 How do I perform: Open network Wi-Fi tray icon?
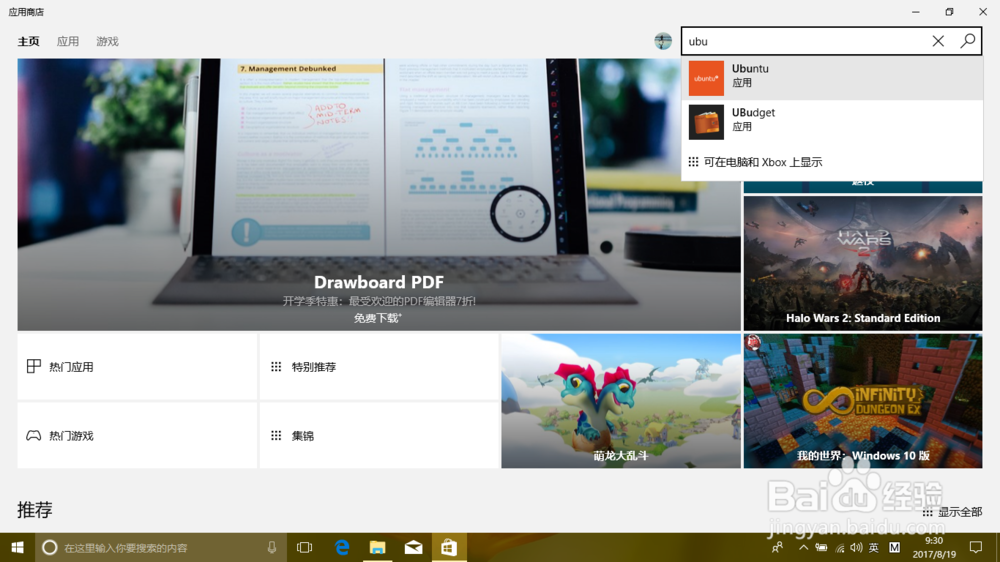pos(840,548)
